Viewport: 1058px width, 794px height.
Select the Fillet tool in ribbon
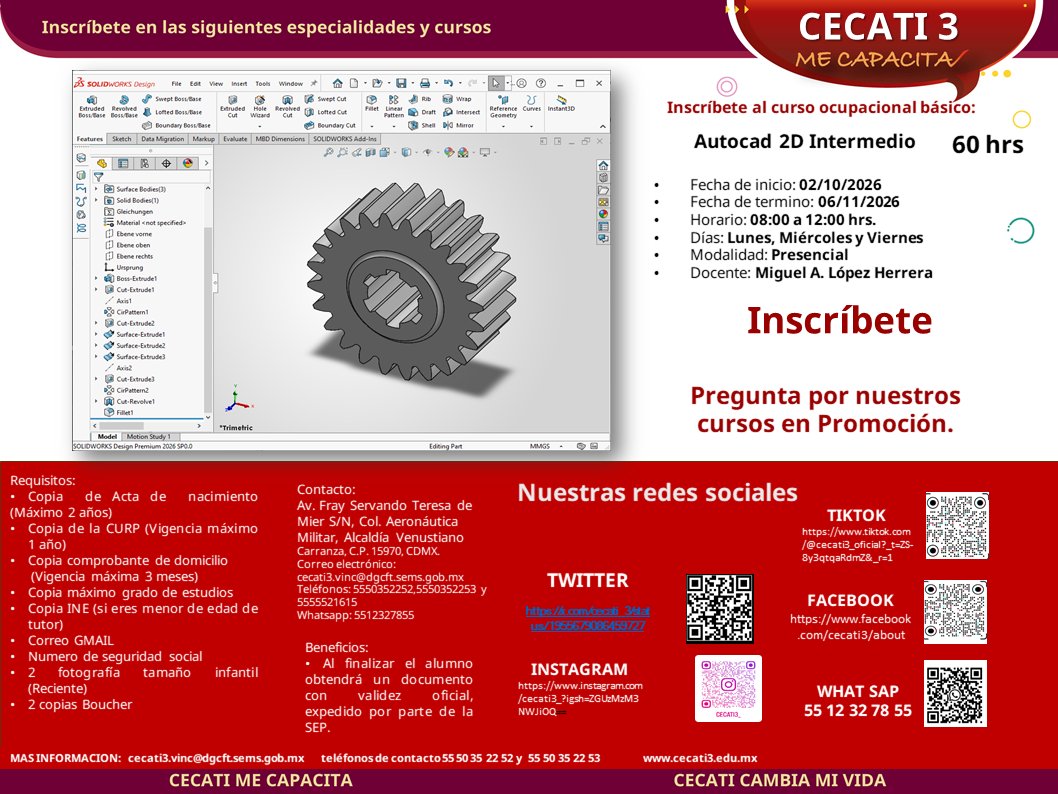(372, 103)
